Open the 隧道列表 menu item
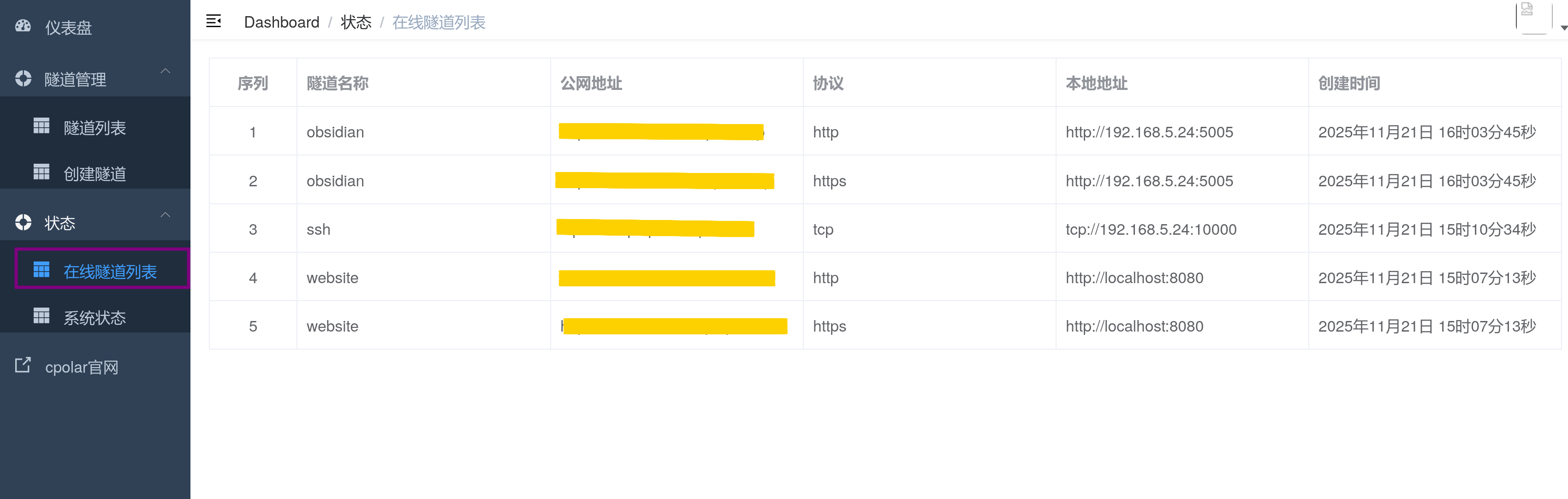Screen dimensions: 1568x499 pos(95,128)
